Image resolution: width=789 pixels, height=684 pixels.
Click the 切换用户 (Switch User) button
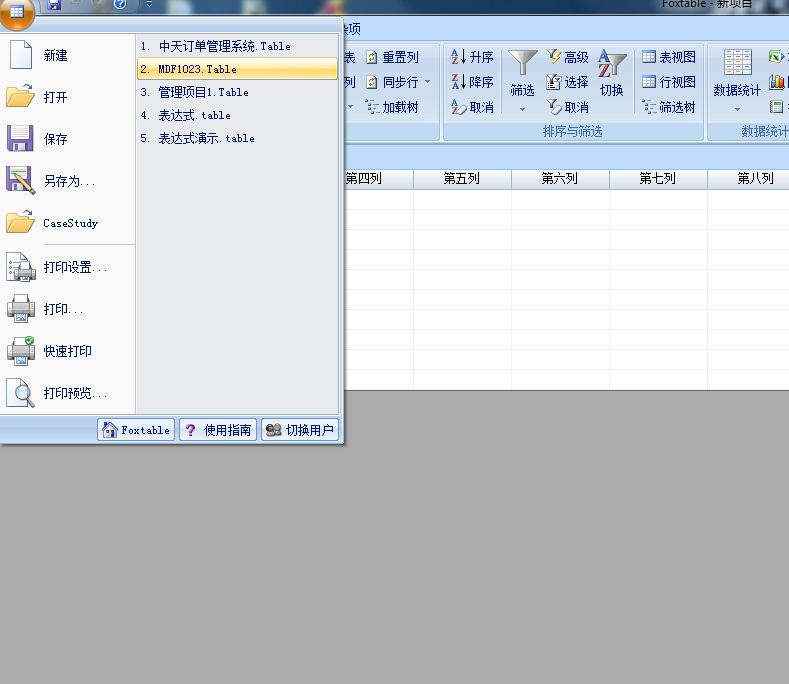pos(300,430)
